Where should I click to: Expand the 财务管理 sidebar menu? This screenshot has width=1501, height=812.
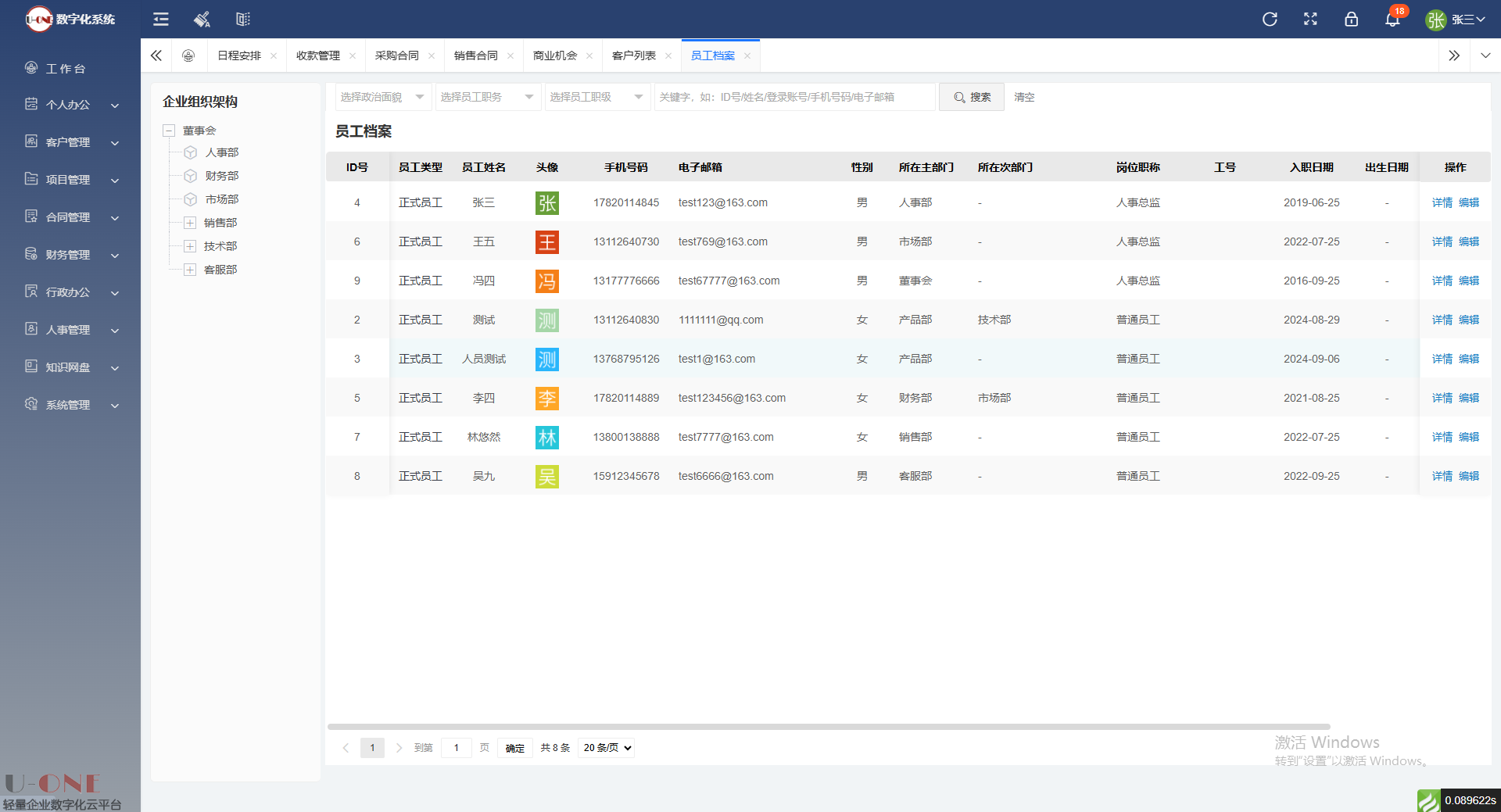coord(70,254)
